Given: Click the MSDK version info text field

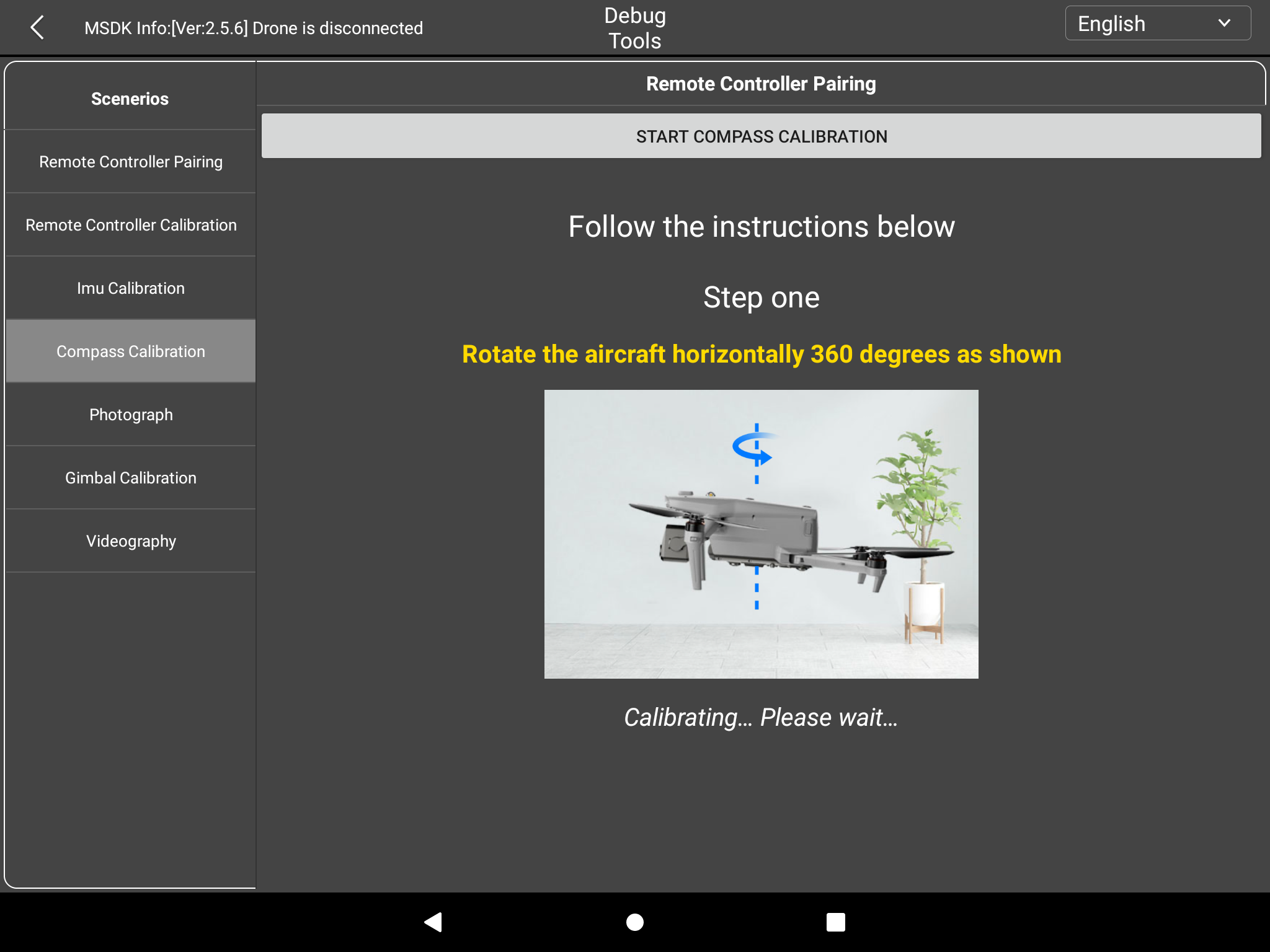Looking at the screenshot, I should [254, 27].
